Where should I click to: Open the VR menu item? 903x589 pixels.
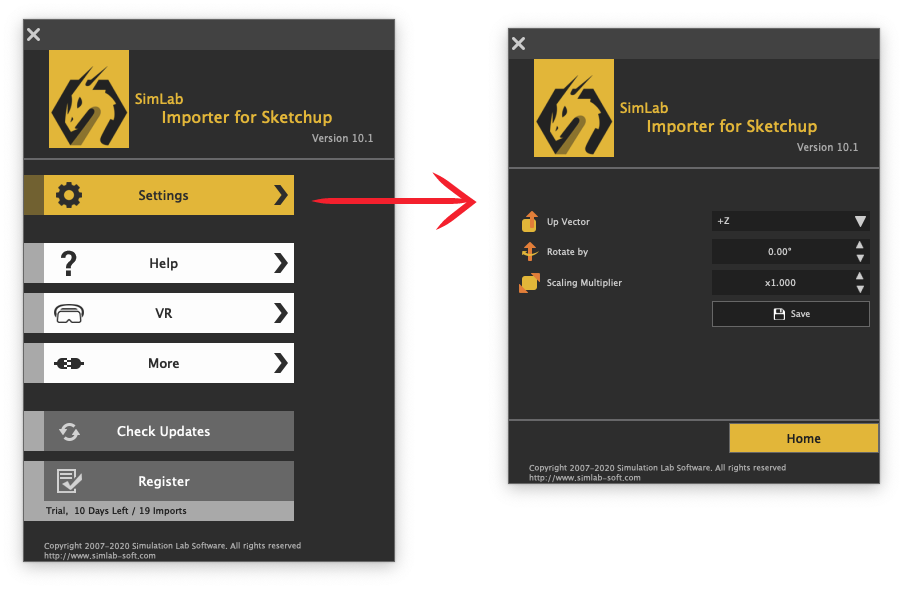(x=159, y=313)
